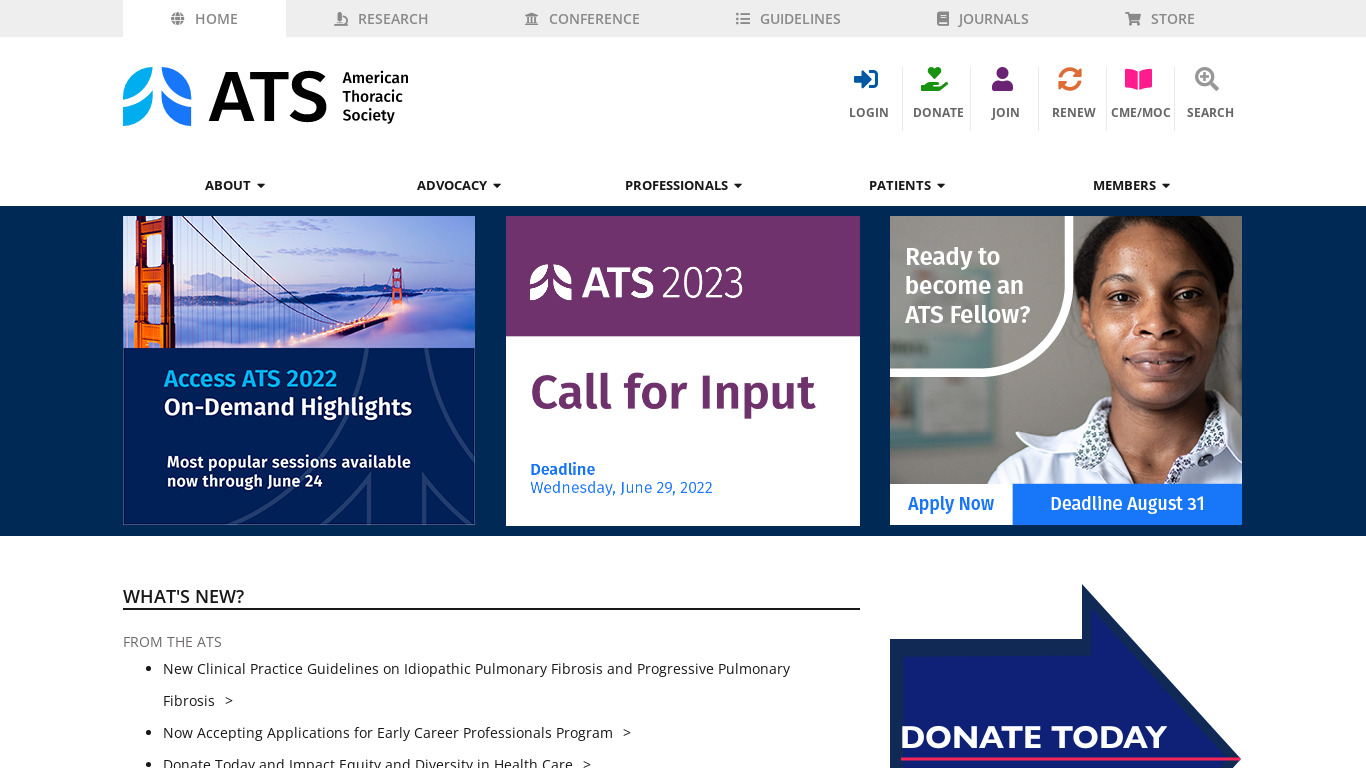The image size is (1366, 768).
Task: Expand the ABOUT dropdown menu
Action: [x=235, y=185]
